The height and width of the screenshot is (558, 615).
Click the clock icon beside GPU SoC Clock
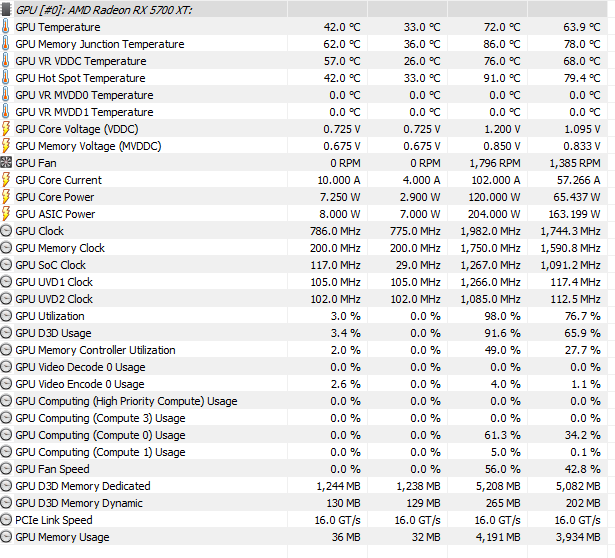tap(6, 265)
